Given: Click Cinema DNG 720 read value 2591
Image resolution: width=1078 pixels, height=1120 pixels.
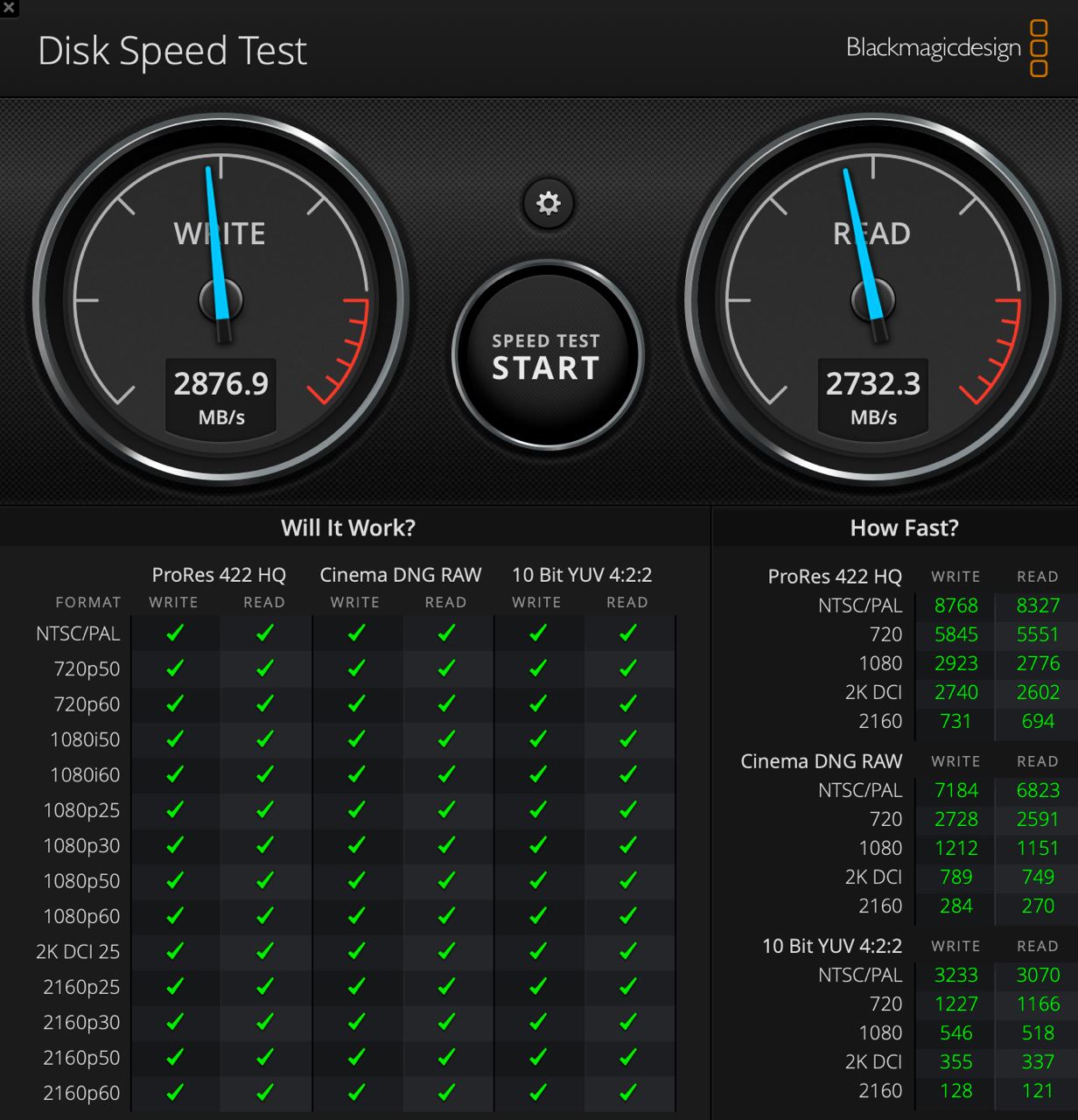Looking at the screenshot, I should 1038,819.
